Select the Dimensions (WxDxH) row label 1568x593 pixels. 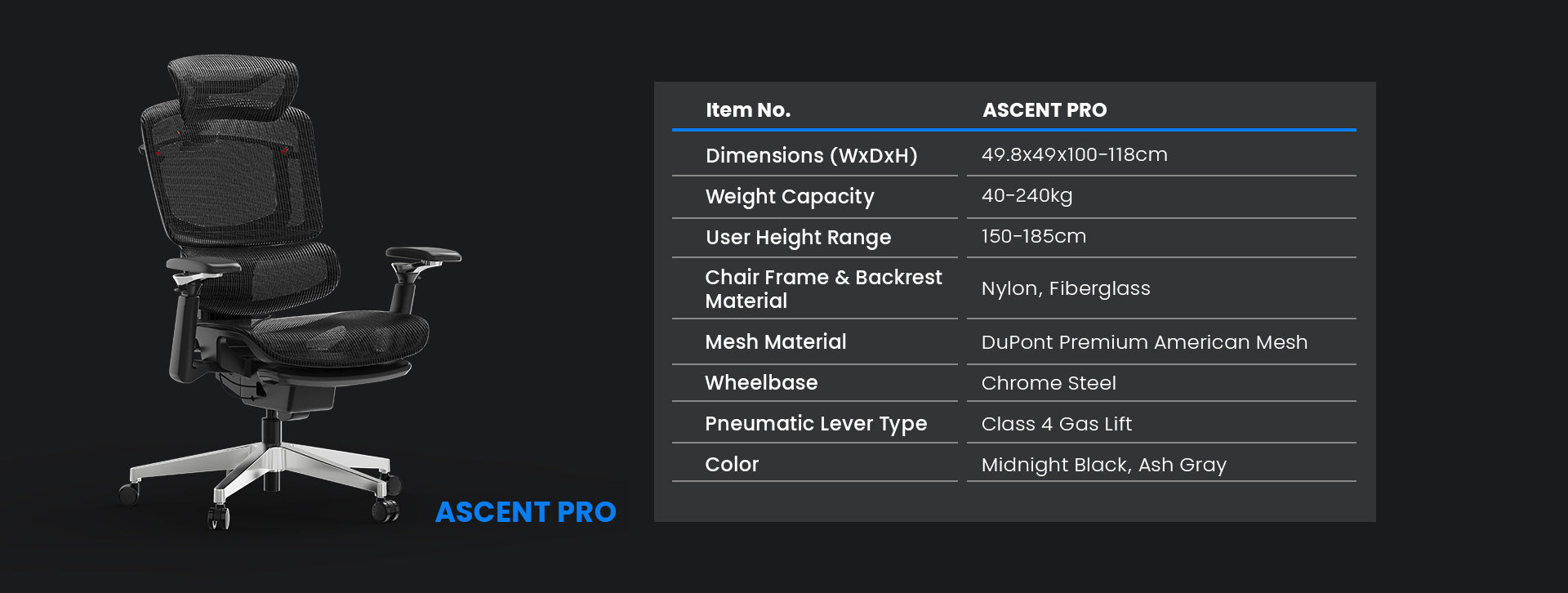pos(811,155)
